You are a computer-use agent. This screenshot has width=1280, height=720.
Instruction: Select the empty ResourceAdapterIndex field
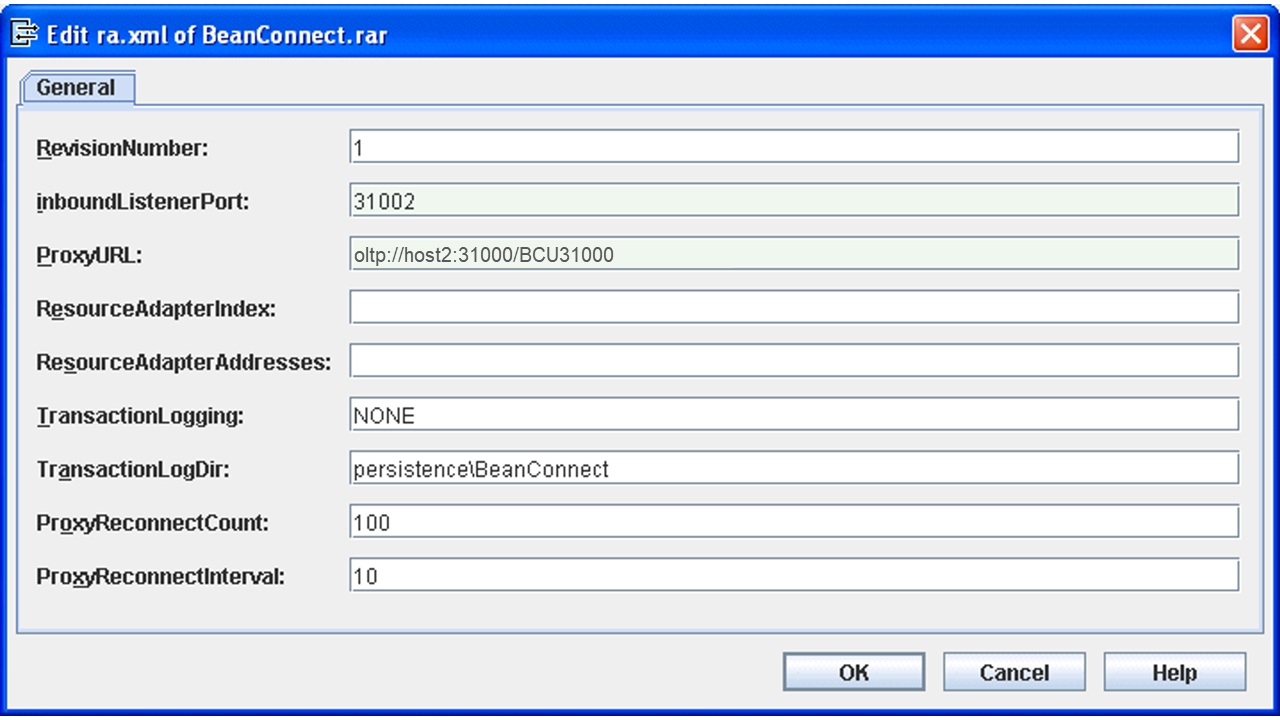pyautogui.click(x=794, y=308)
